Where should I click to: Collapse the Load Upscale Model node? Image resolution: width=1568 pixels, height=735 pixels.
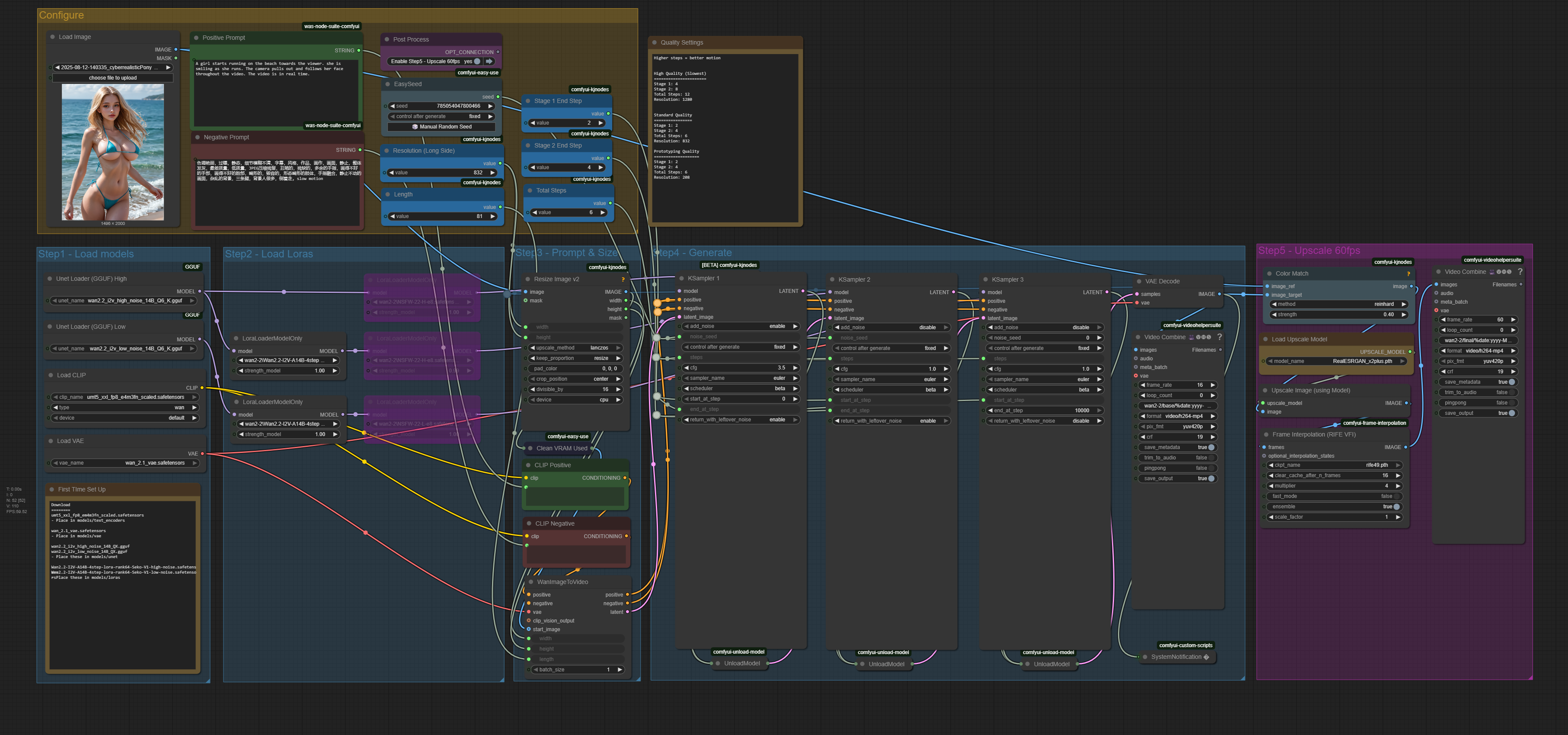[x=1265, y=339]
